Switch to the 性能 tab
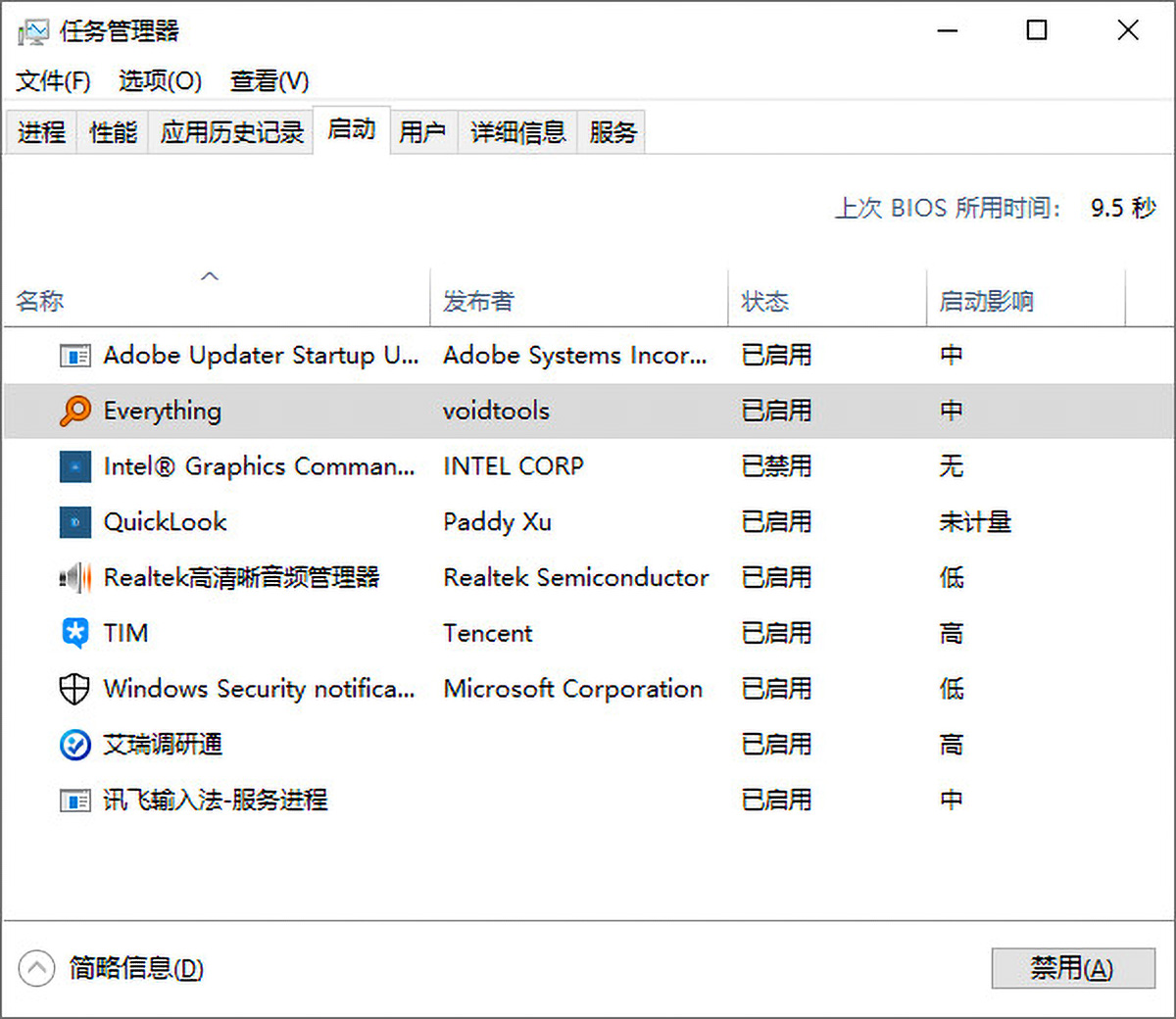1176x1019 pixels. 111,132
